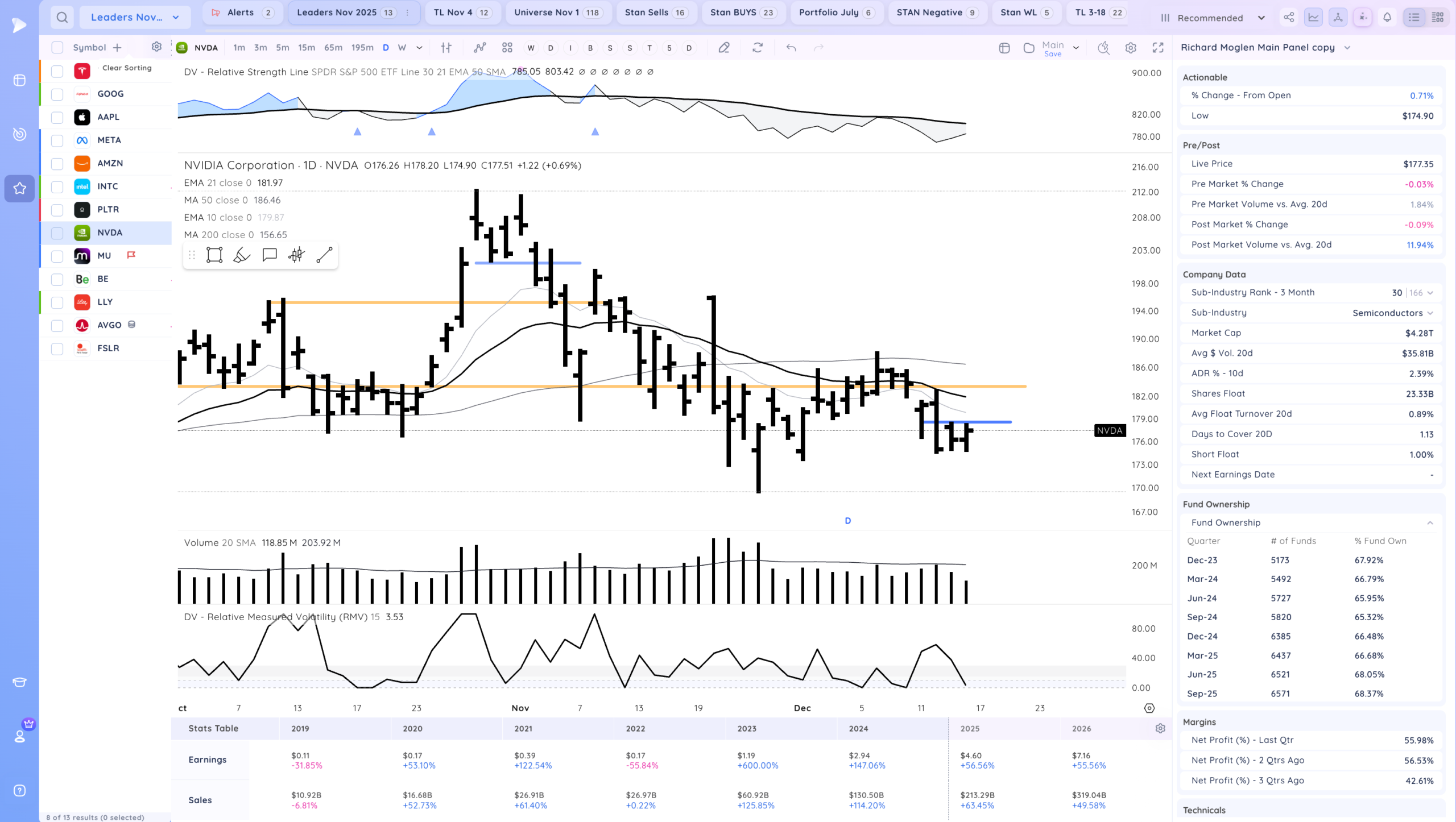This screenshot has width=1456, height=822.
Task: Collapse the Fund Ownership section
Action: pos(1430,523)
